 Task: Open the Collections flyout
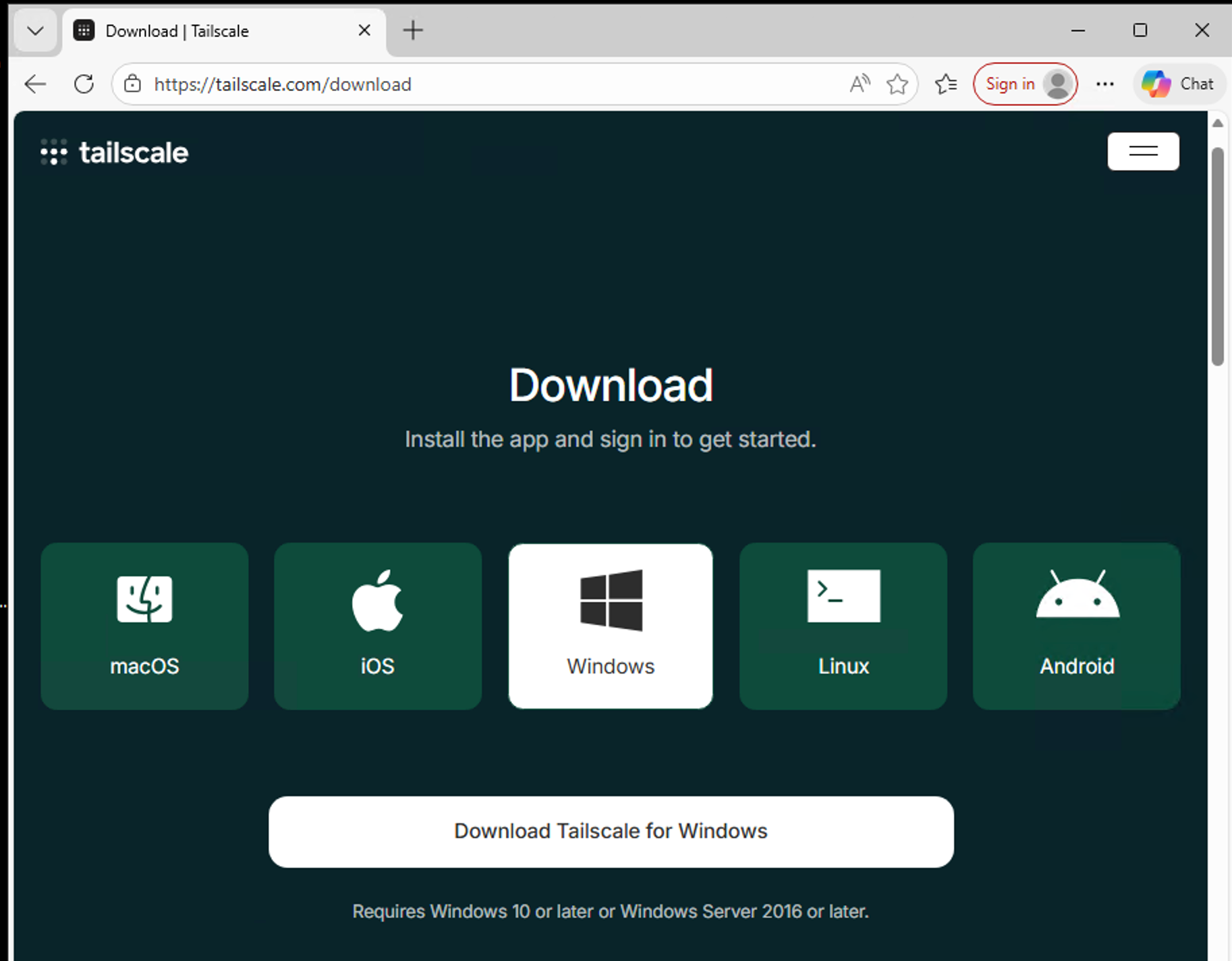pos(946,84)
